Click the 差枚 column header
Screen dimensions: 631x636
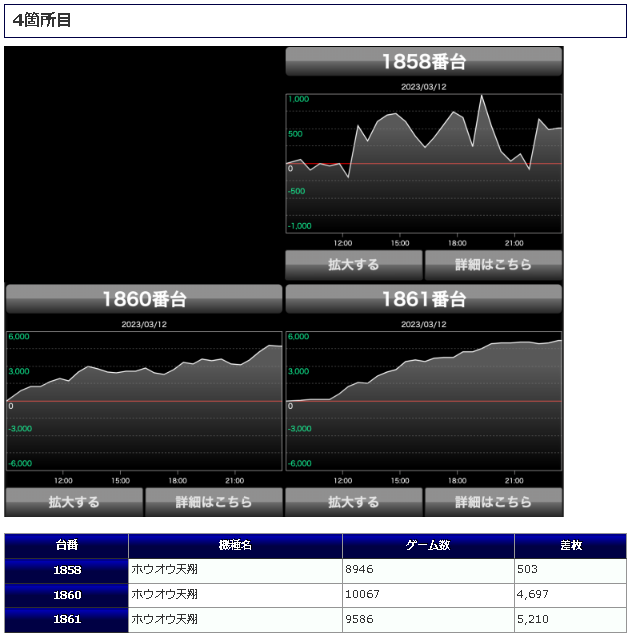[571, 546]
